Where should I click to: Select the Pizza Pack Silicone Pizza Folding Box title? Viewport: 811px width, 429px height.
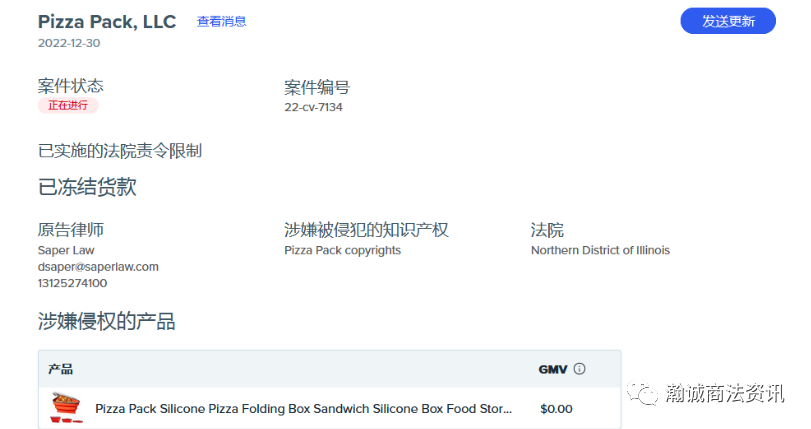tap(303, 409)
